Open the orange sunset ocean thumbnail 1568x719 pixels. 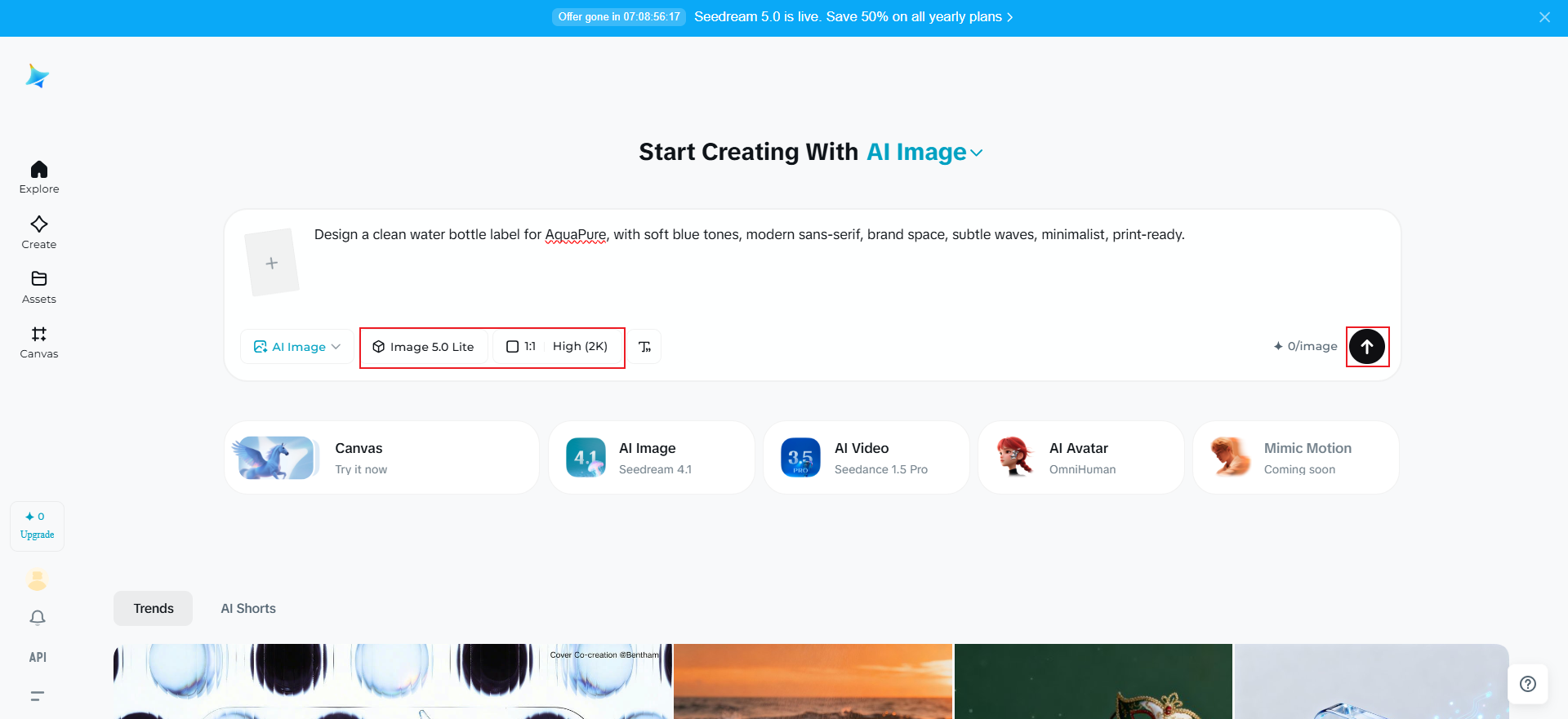click(813, 681)
